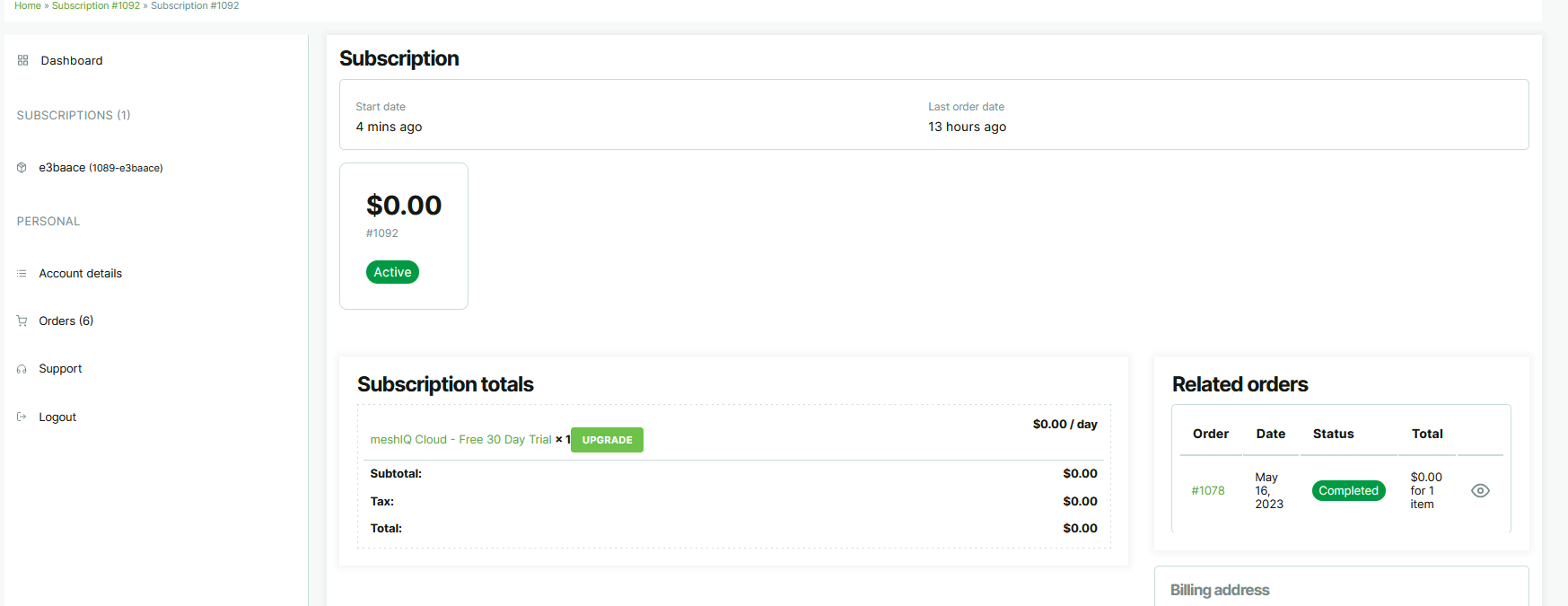Open Account details page

(80, 273)
